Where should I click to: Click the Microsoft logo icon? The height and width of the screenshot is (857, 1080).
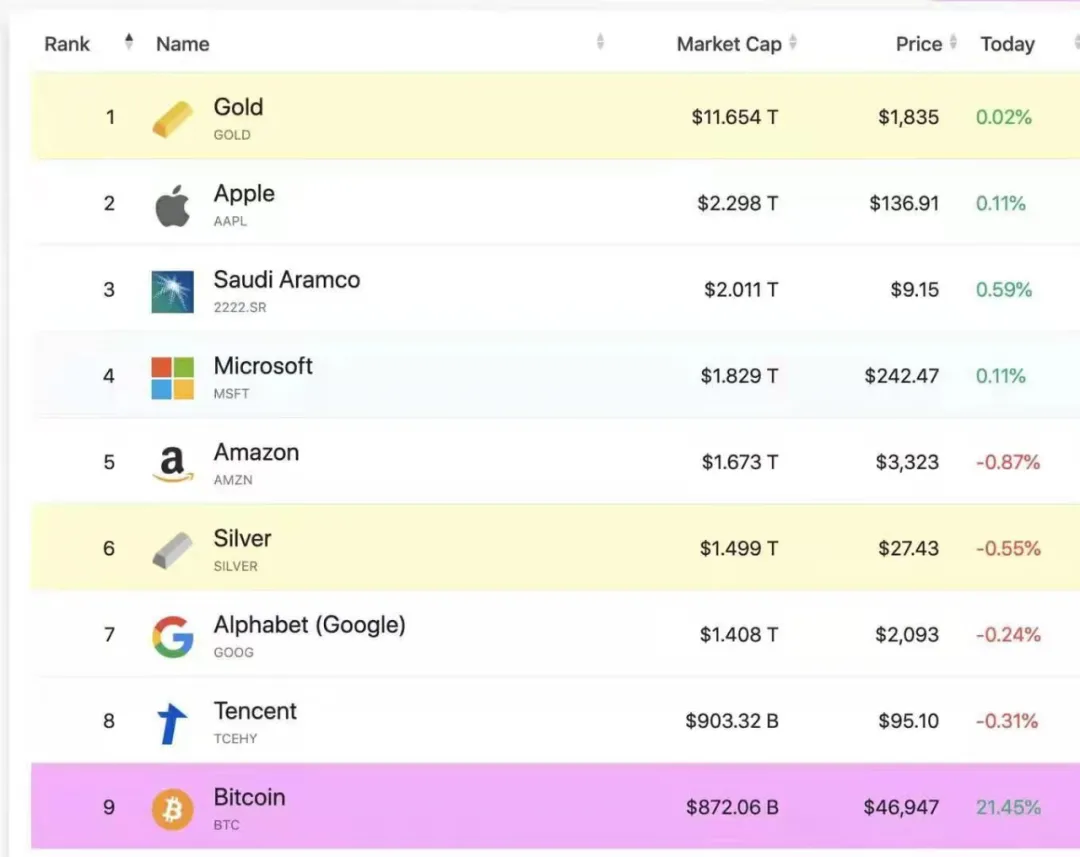pos(172,378)
